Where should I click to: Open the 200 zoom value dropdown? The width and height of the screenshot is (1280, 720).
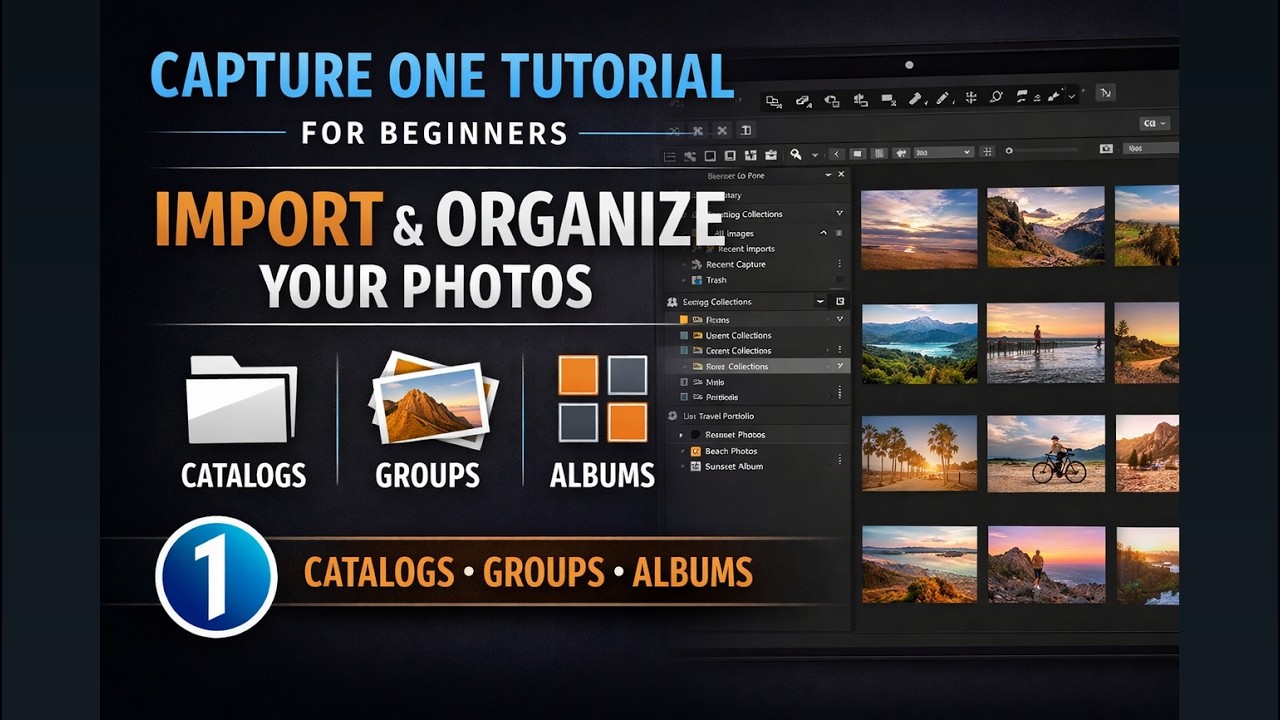point(943,152)
